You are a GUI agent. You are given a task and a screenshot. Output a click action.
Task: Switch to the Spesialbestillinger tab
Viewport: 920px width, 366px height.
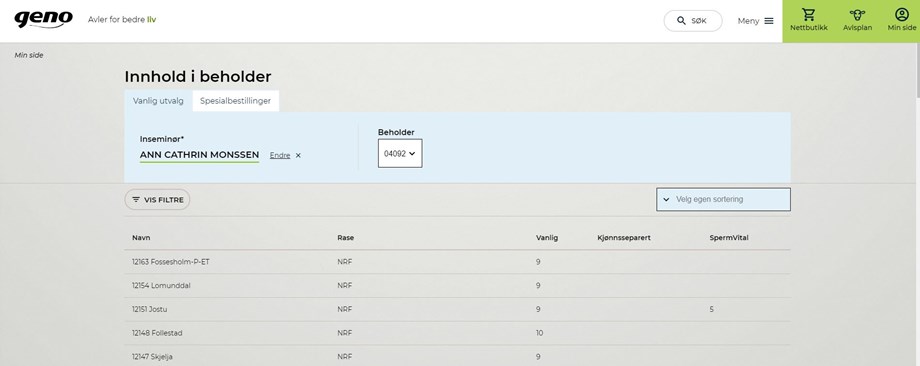(x=235, y=101)
